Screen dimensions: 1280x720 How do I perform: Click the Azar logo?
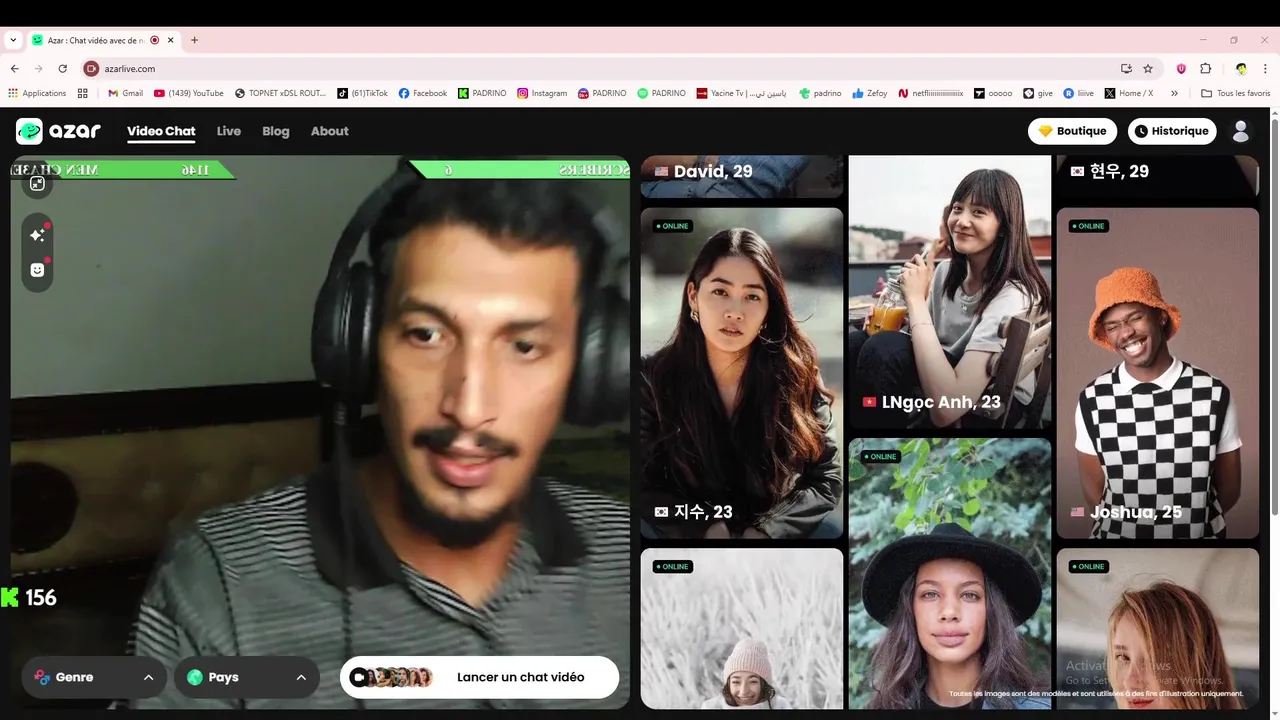click(x=58, y=131)
